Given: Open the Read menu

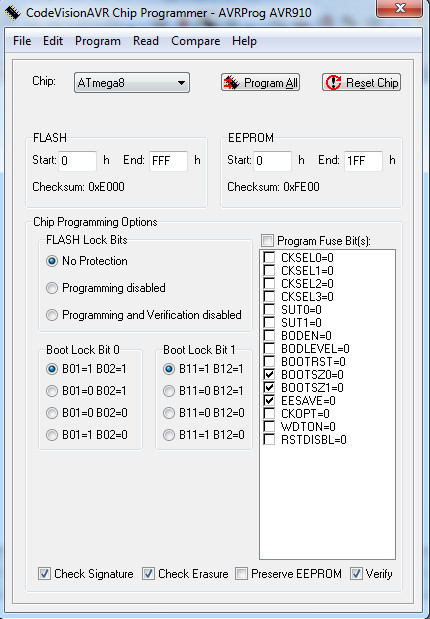Looking at the screenshot, I should tap(146, 41).
